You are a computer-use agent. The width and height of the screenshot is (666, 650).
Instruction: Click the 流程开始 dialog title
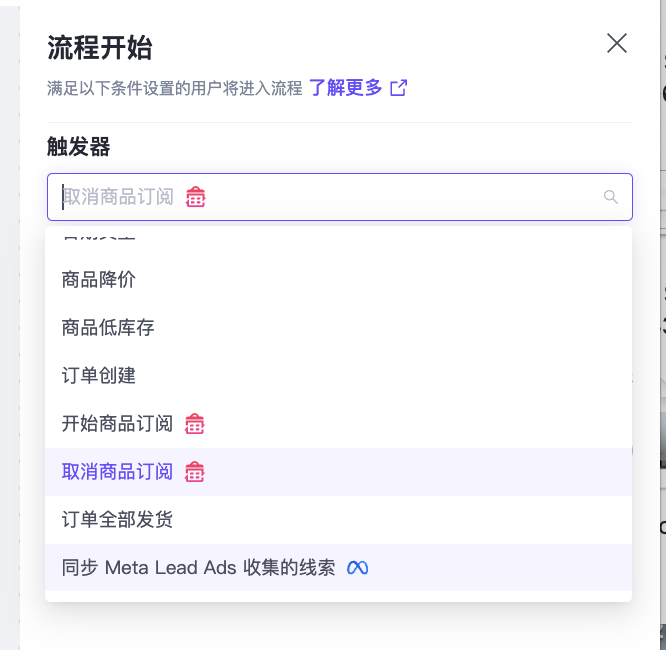coord(99,47)
